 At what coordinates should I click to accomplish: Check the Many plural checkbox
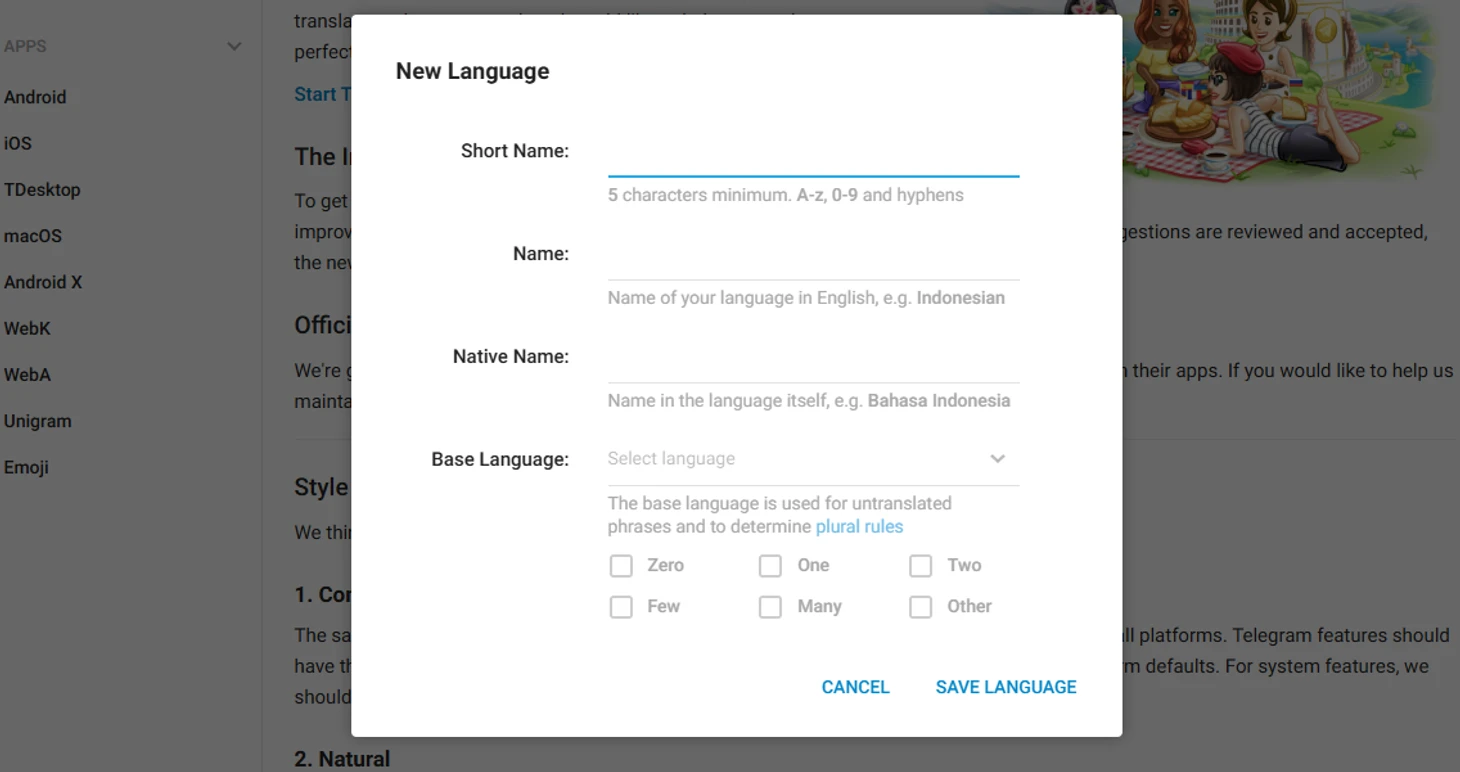point(770,607)
